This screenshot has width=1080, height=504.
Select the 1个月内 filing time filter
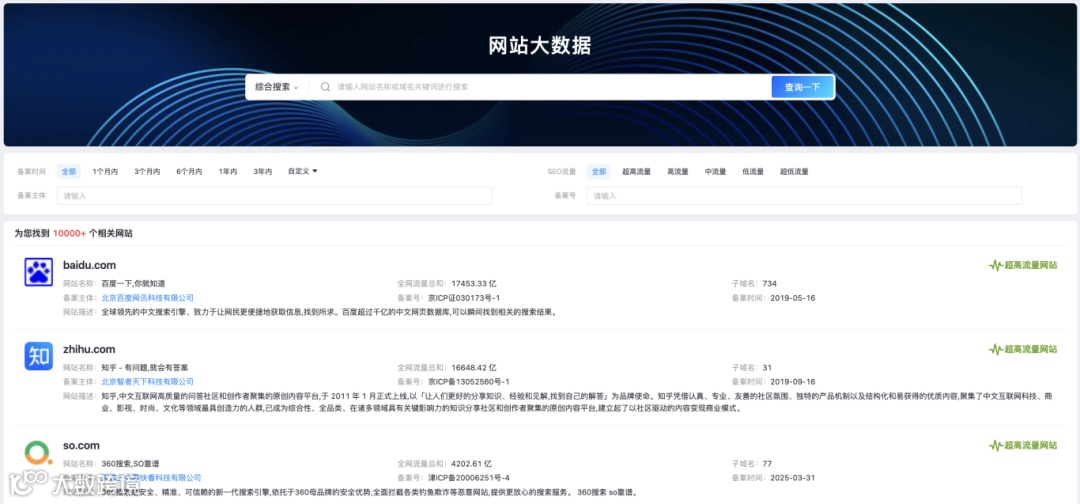click(105, 171)
